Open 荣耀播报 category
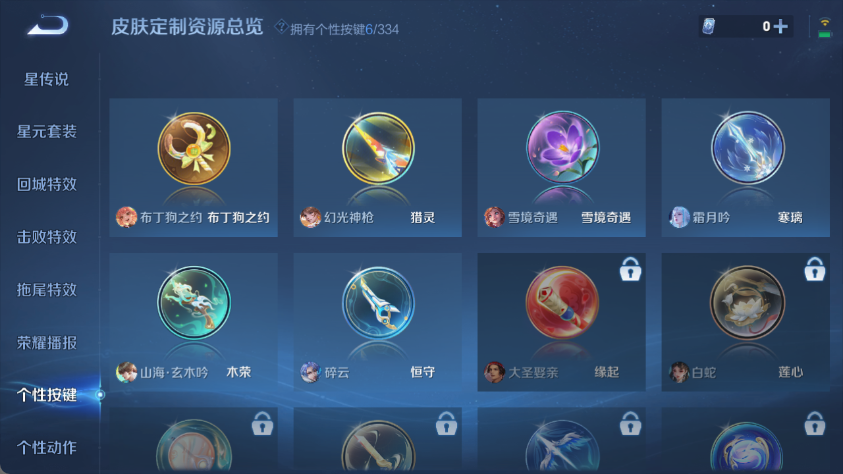Image resolution: width=843 pixels, height=474 pixels. point(47,342)
